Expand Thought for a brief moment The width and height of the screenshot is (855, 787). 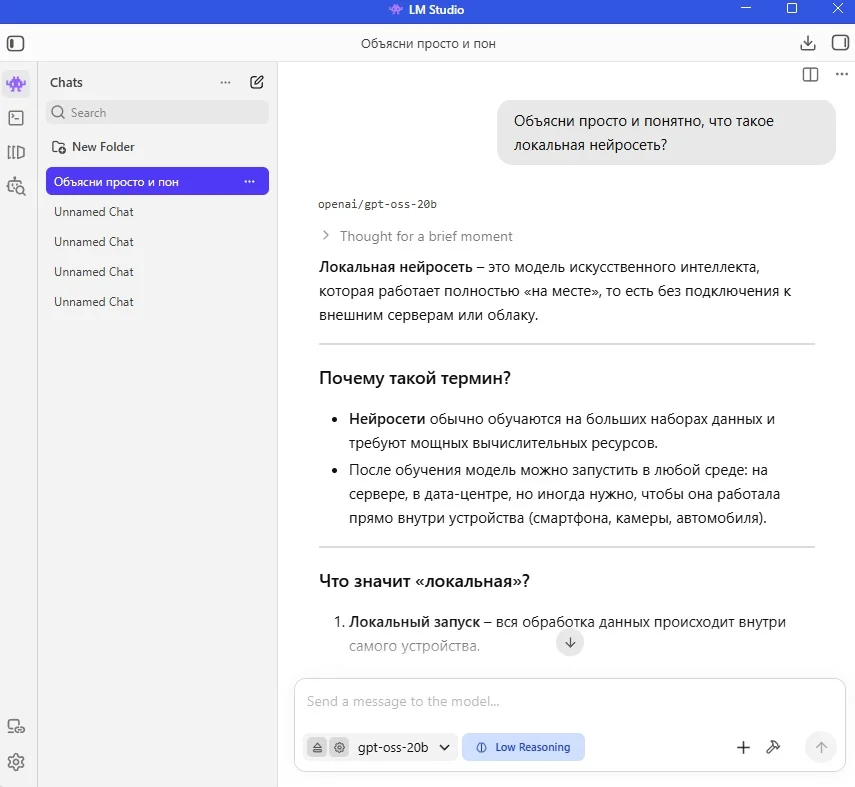point(417,236)
